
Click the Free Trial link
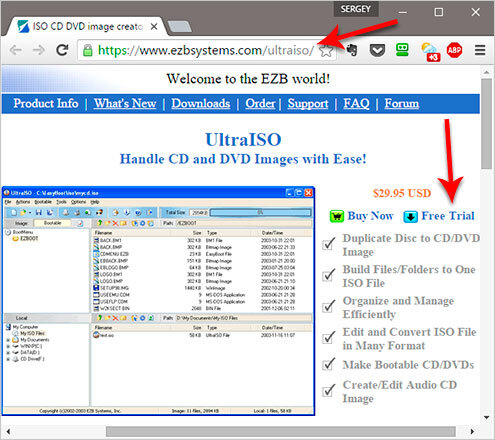(448, 216)
